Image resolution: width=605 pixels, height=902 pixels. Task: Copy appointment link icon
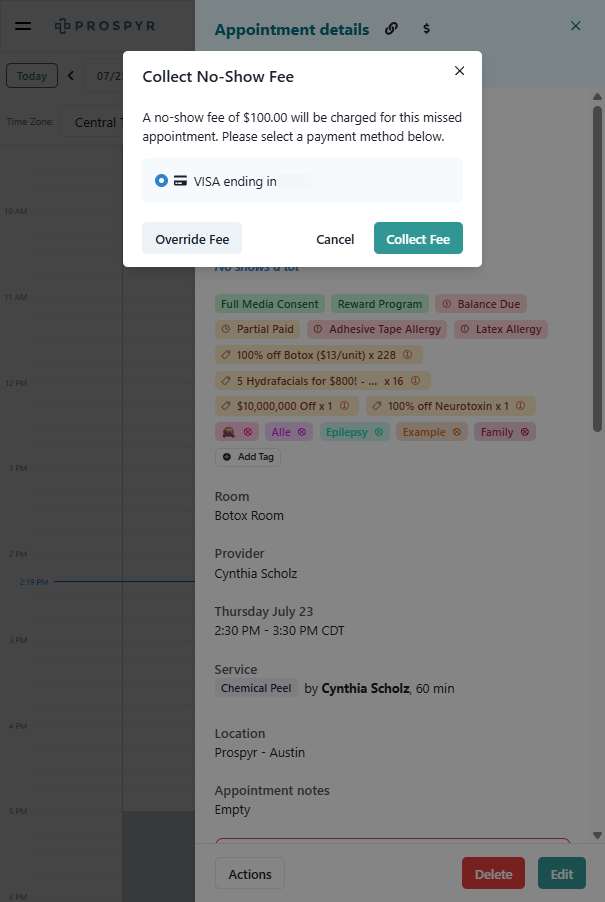(391, 29)
